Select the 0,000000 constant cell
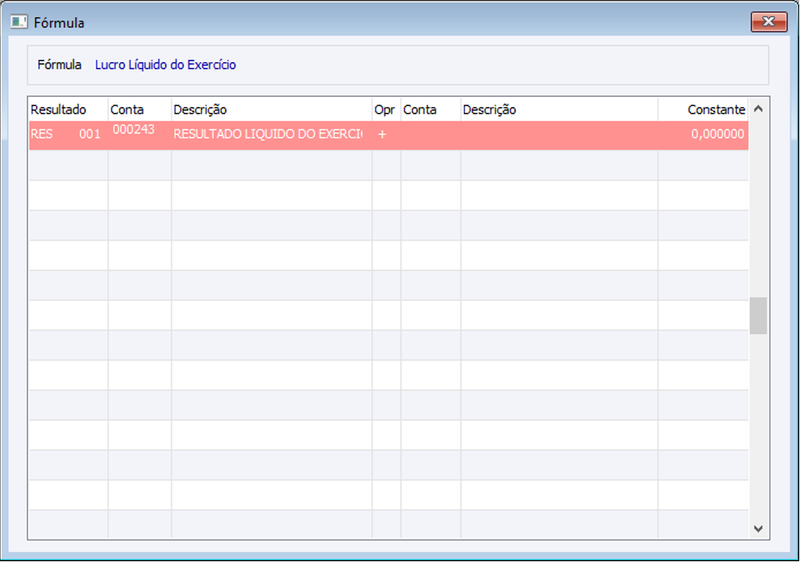Viewport: 800px width, 562px height. coord(703,135)
